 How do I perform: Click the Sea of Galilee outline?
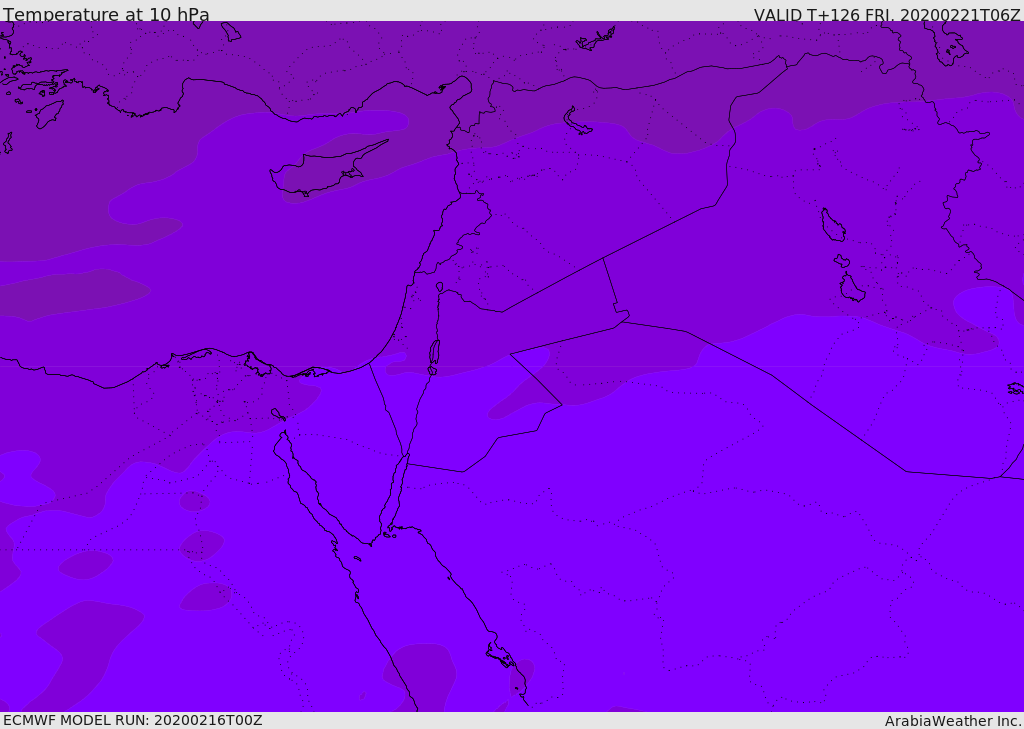(x=439, y=287)
